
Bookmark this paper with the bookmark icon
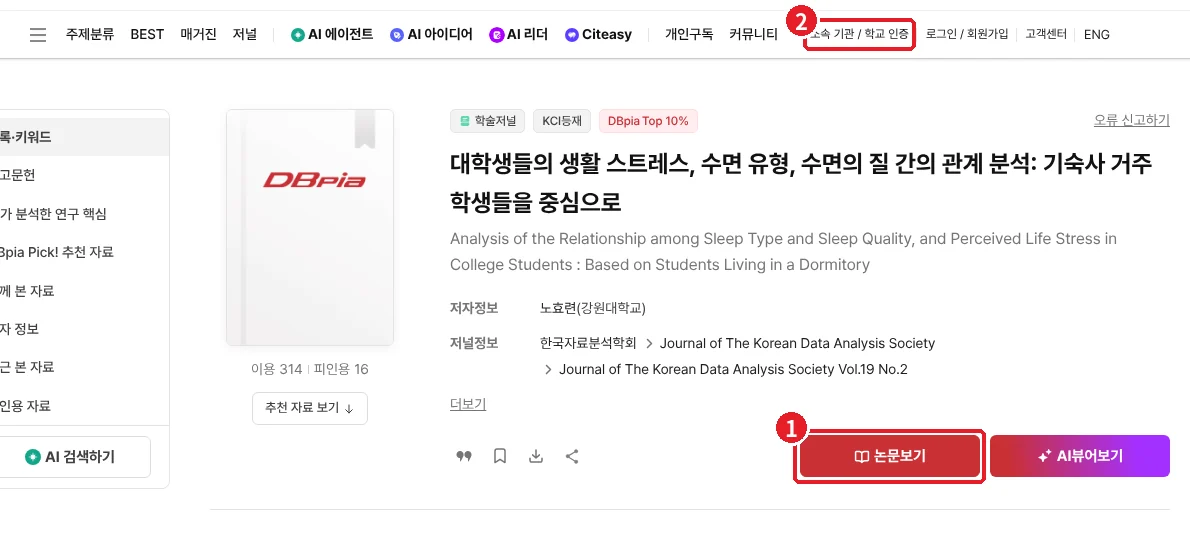499,456
